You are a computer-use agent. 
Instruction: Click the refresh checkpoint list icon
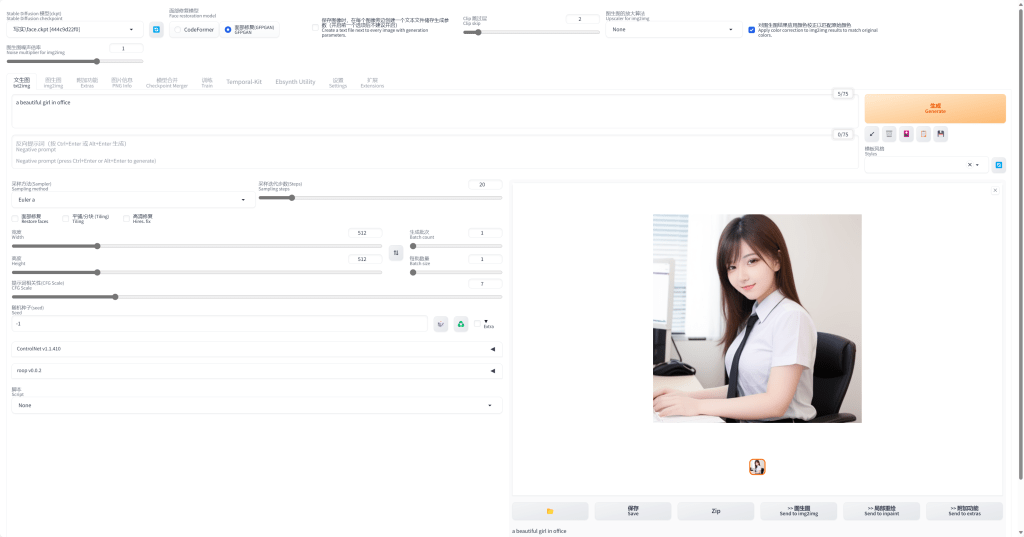[156, 30]
